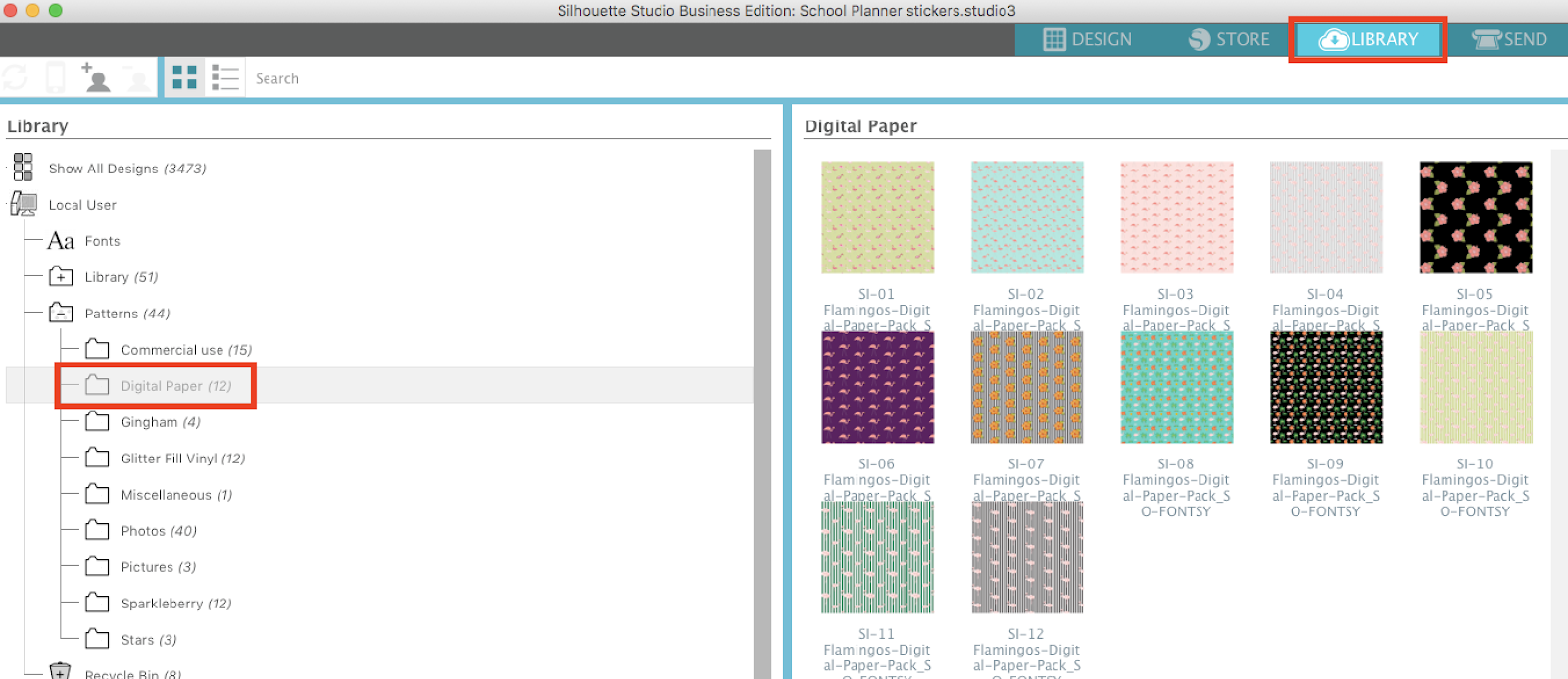The width and height of the screenshot is (1568, 679).
Task: Select SI-01 green flamingo paper thumbnail
Action: click(x=878, y=218)
